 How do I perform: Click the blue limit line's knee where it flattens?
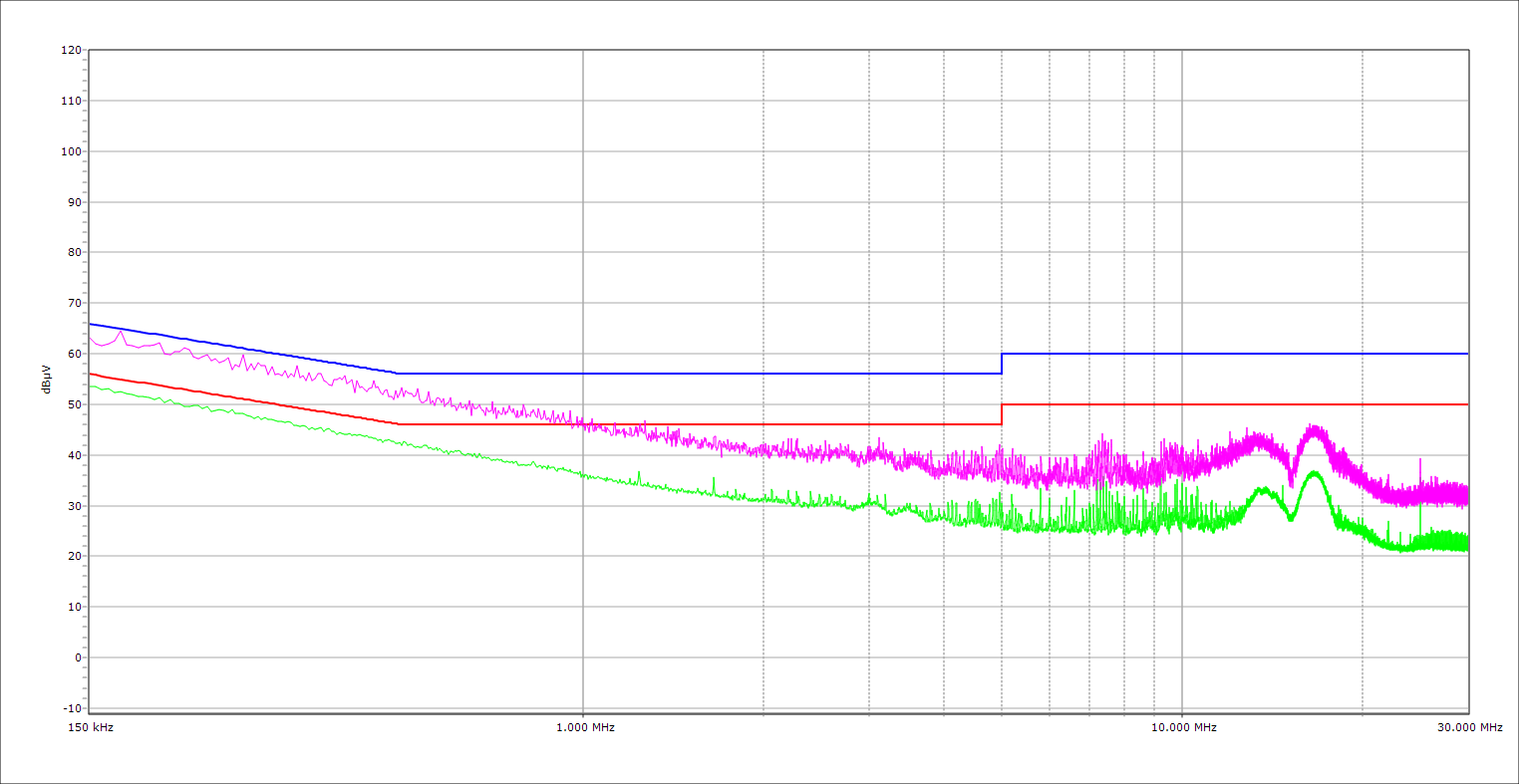[399, 374]
